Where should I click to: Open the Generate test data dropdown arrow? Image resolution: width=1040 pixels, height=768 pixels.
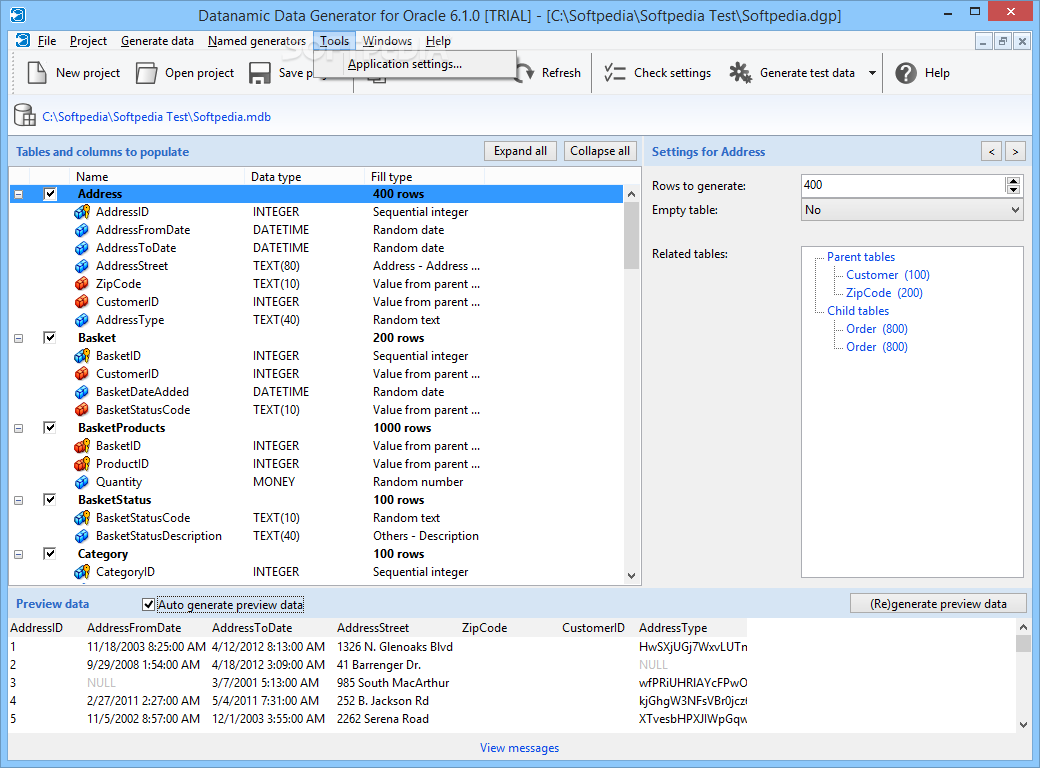[872, 73]
